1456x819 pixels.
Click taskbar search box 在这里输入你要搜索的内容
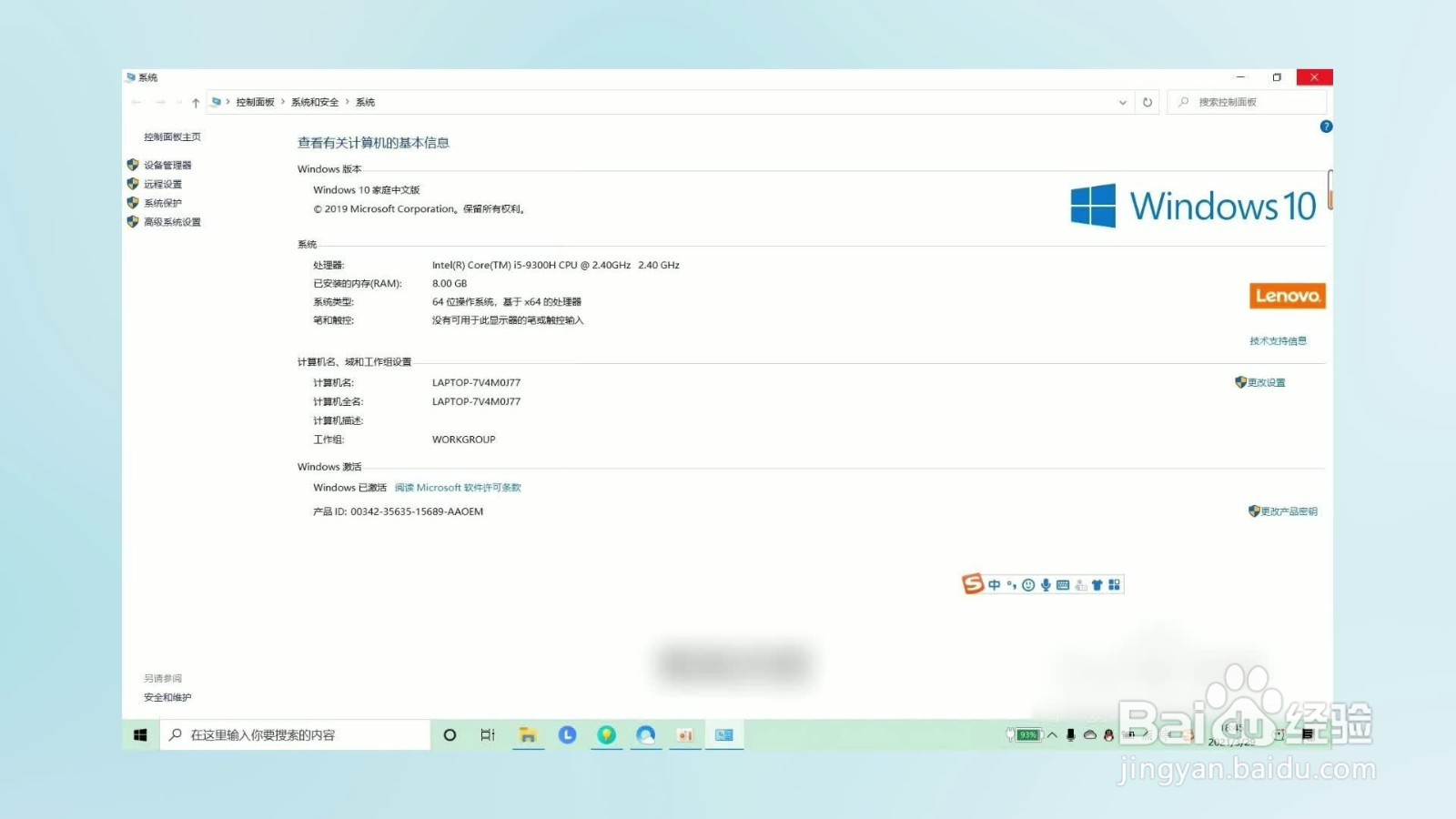[295, 735]
